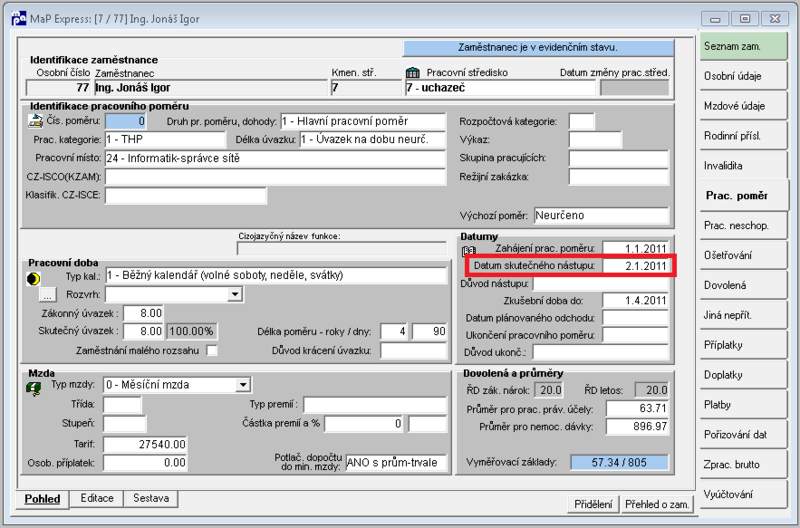Screen dimensions: 800x528
Task: Click the Přidělení button
Action: [x=593, y=504]
